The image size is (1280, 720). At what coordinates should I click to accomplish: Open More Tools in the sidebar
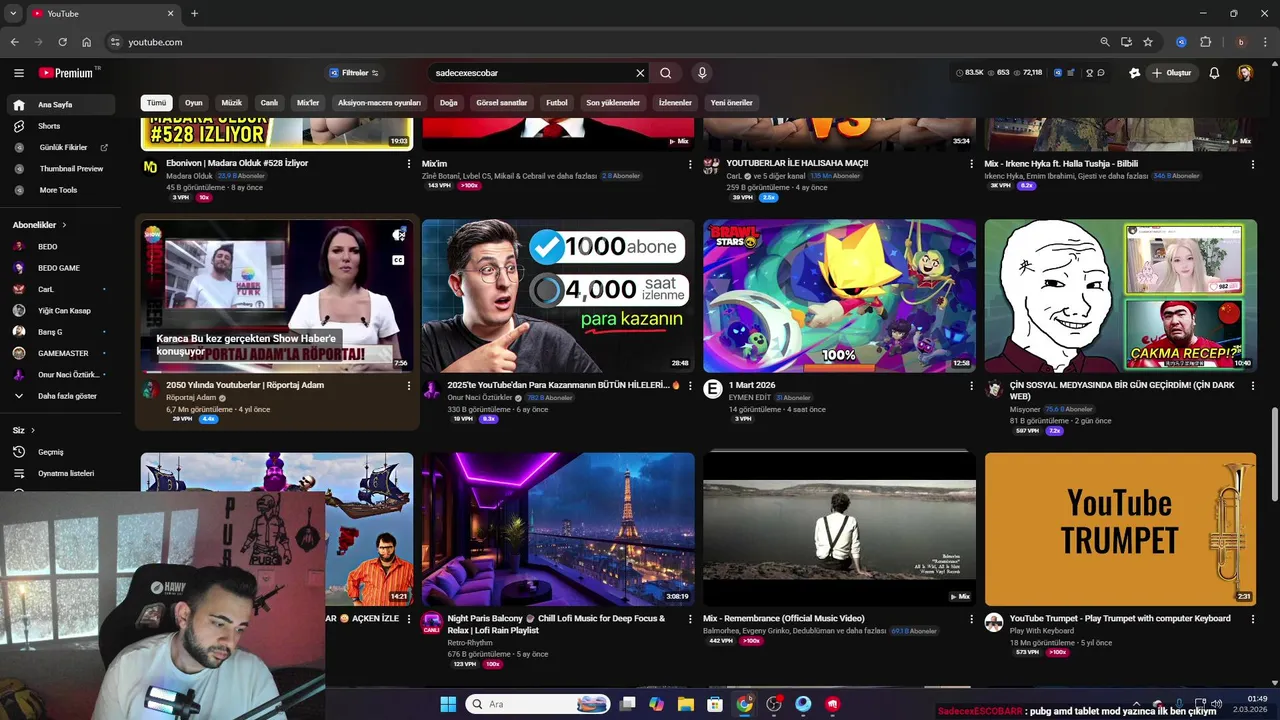(58, 190)
